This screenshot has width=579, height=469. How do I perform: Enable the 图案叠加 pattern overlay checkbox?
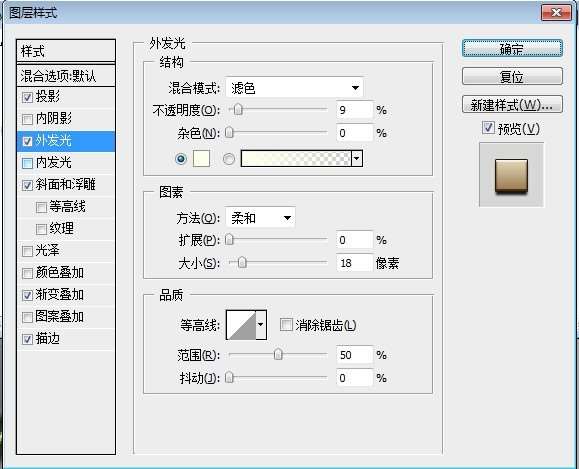pyautogui.click(x=27, y=317)
